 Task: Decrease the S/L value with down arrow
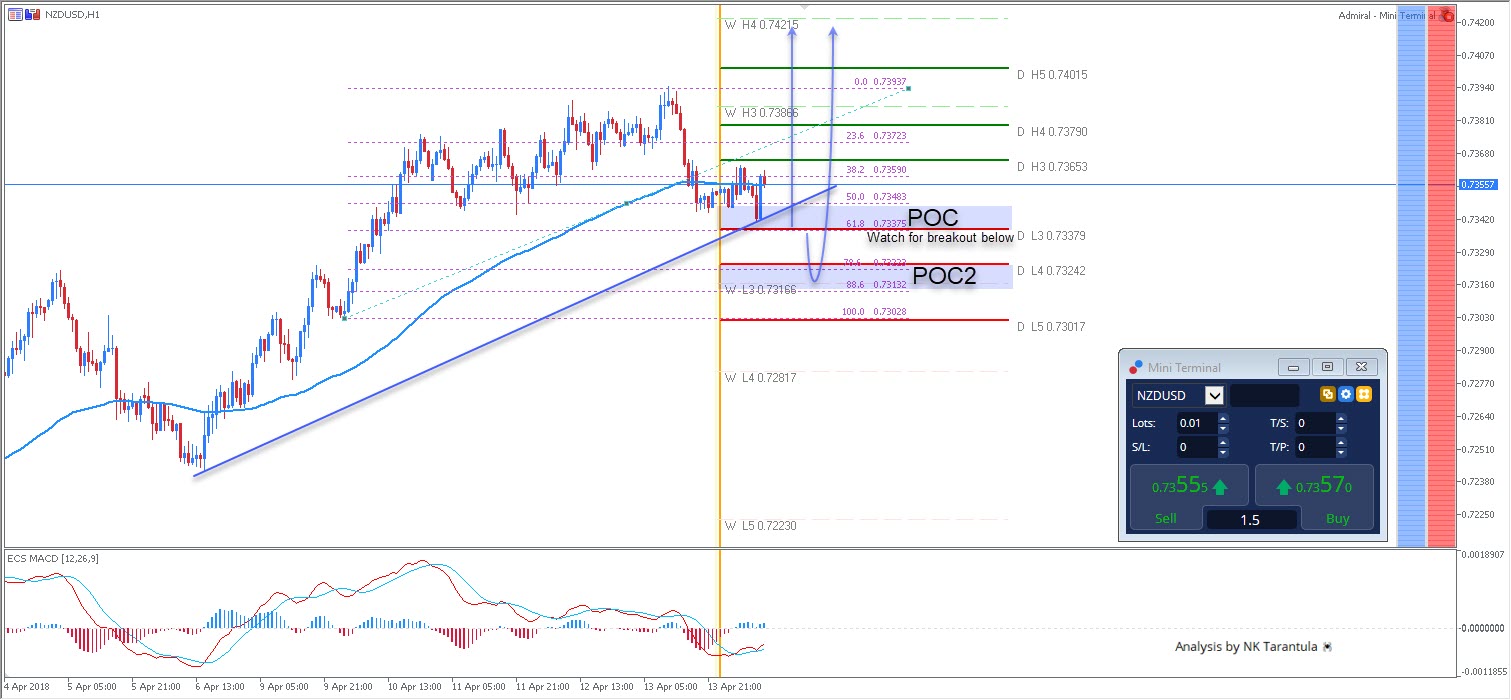click(x=1223, y=452)
